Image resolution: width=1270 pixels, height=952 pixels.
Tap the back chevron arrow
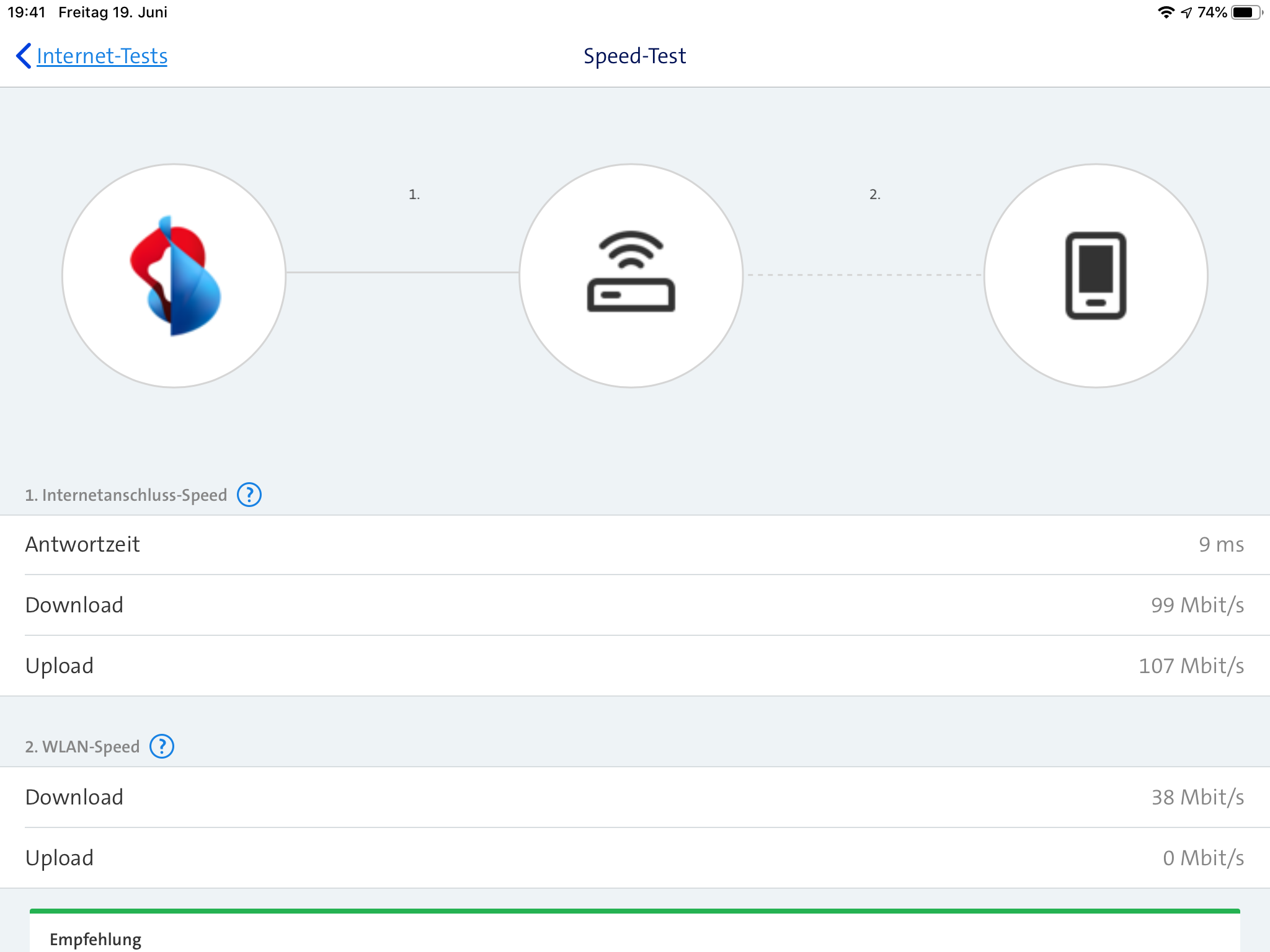pyautogui.click(x=23, y=56)
